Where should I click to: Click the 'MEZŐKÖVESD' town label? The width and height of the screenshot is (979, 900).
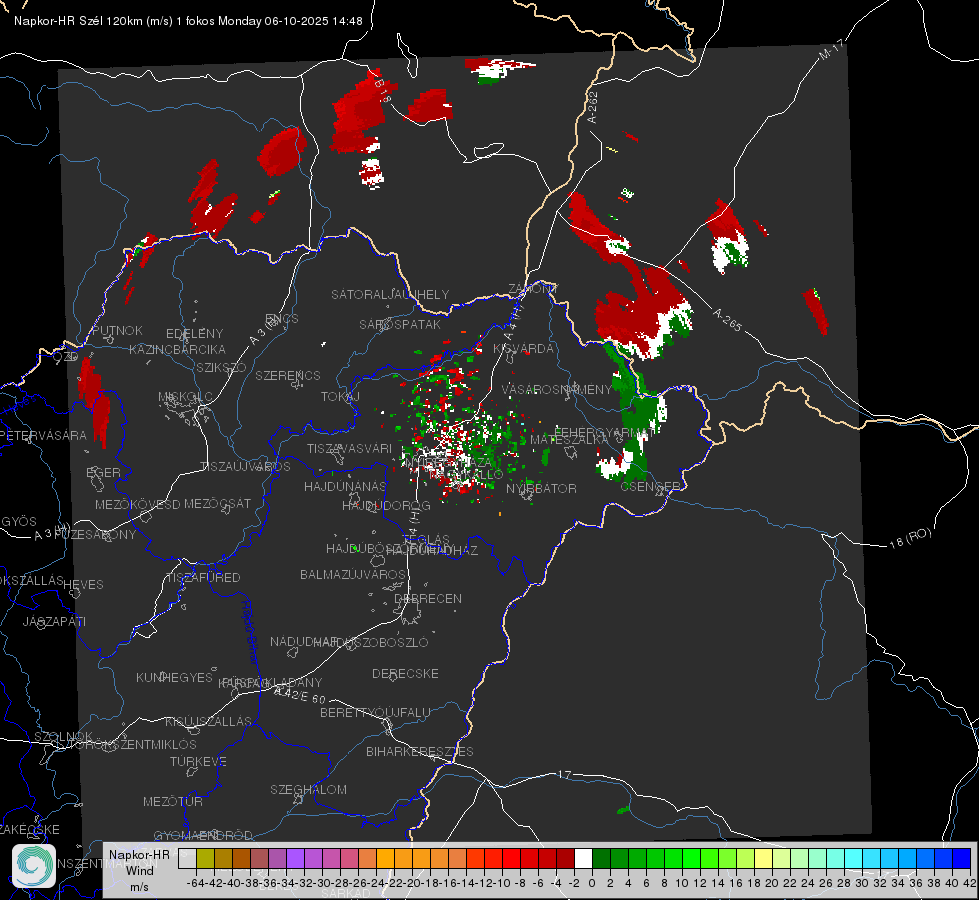(x=137, y=504)
